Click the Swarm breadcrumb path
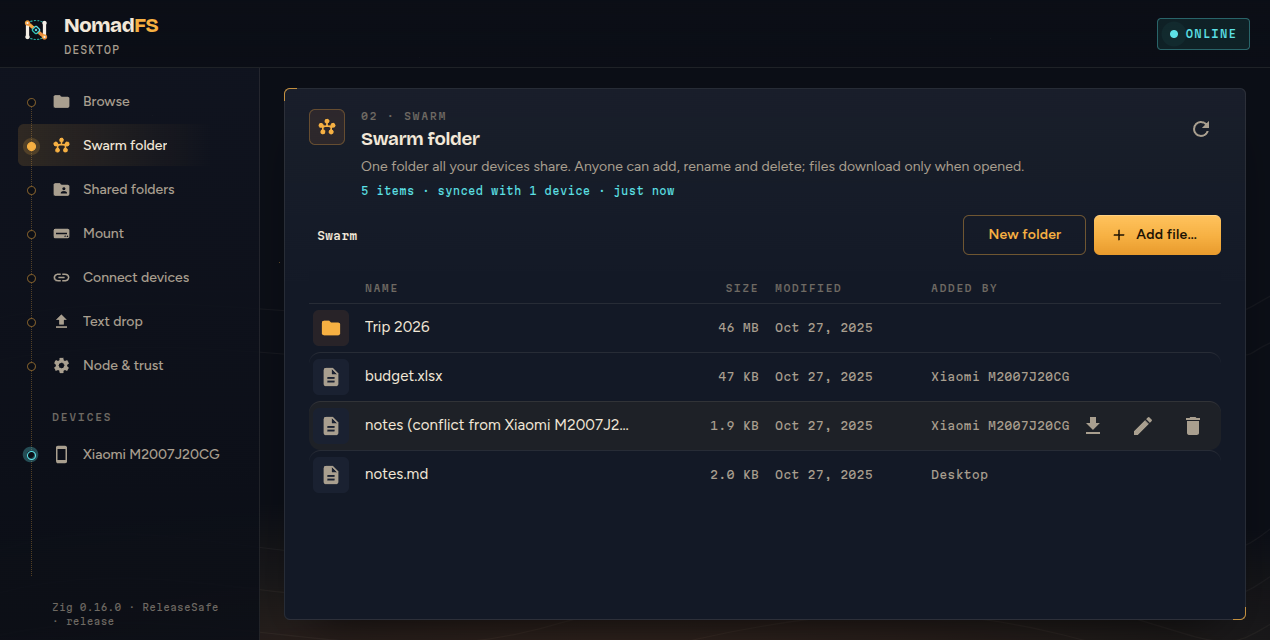The height and width of the screenshot is (640, 1270). tap(337, 236)
